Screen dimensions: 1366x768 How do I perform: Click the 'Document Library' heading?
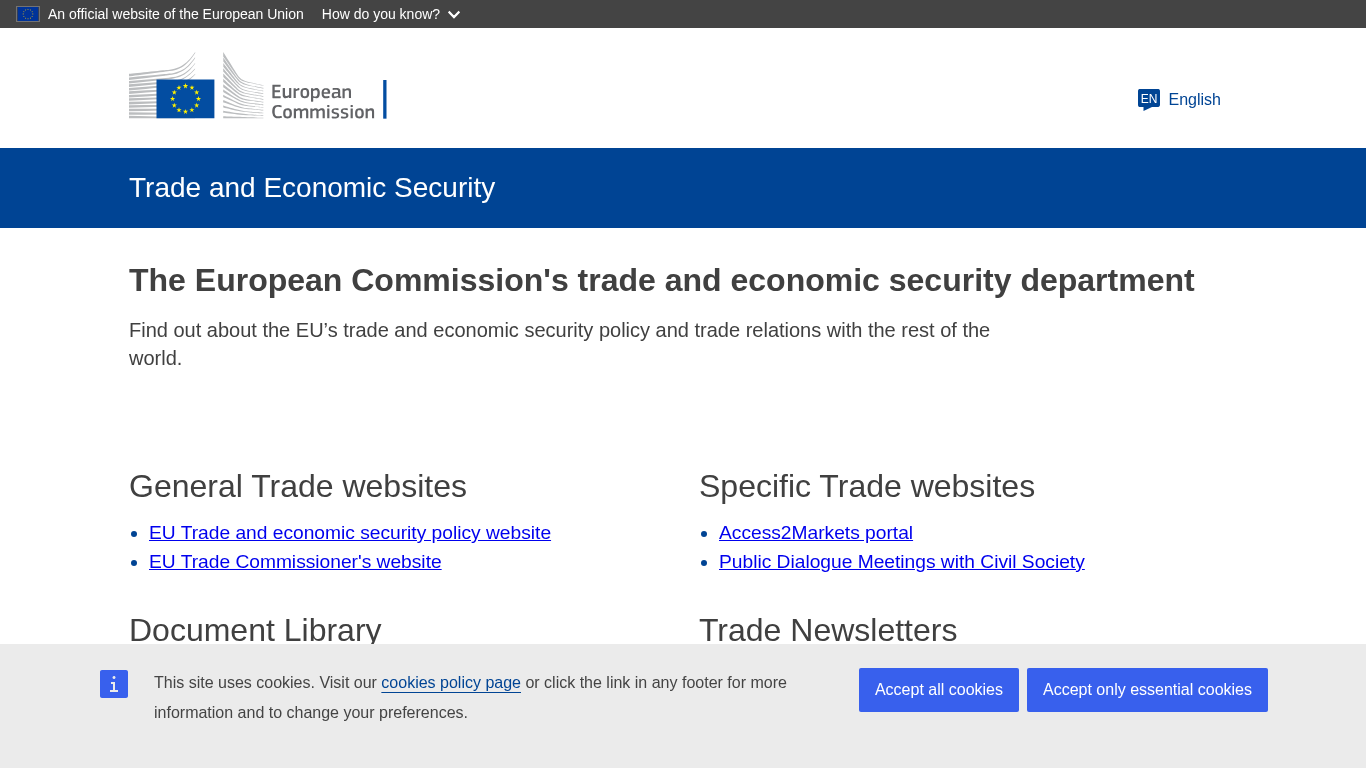(255, 630)
